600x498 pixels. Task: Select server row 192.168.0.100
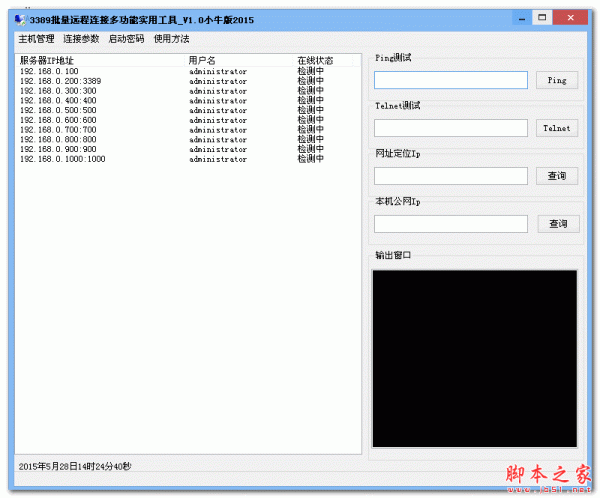(188, 72)
